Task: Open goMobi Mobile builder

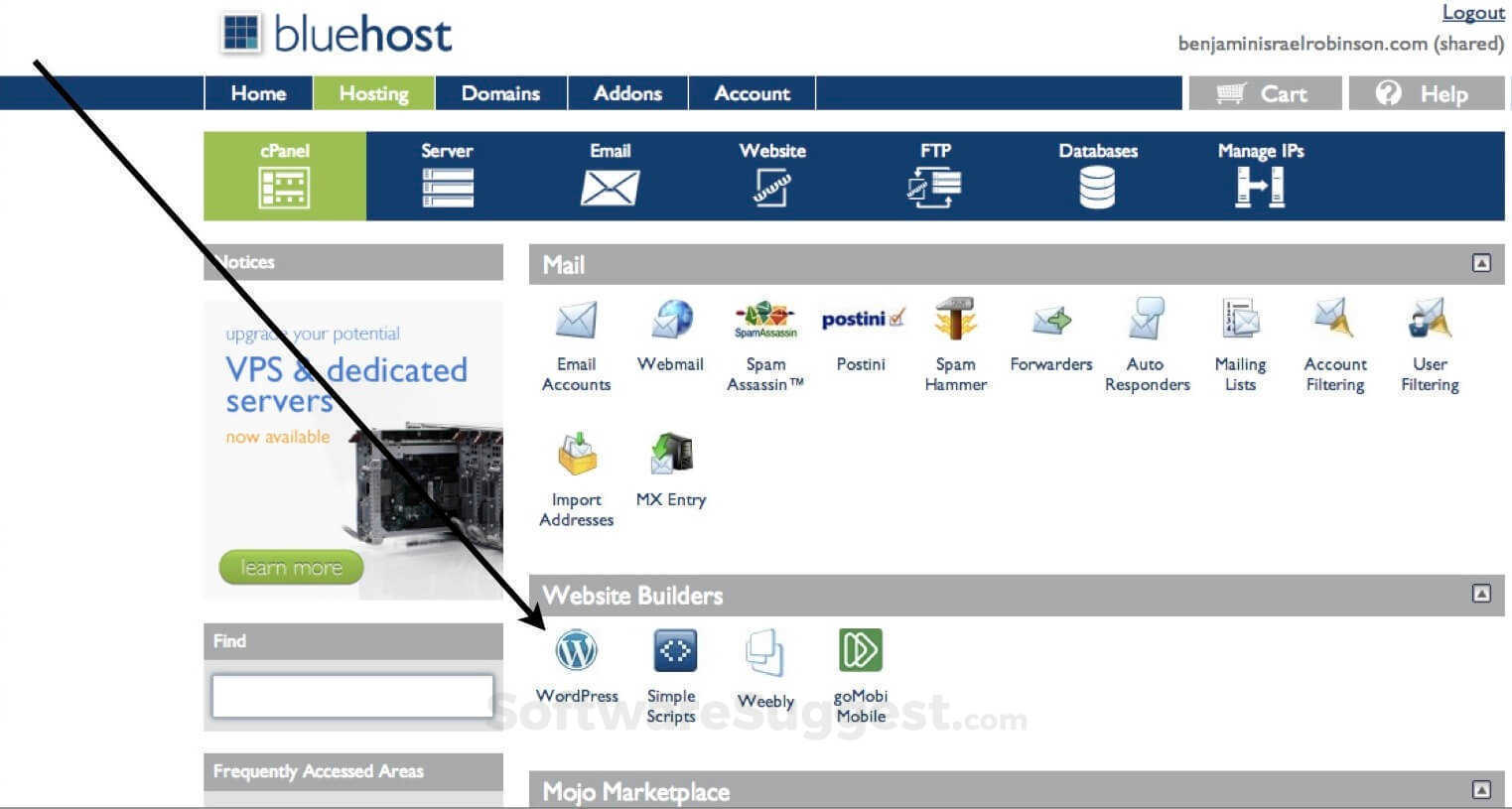Action: click(861, 676)
